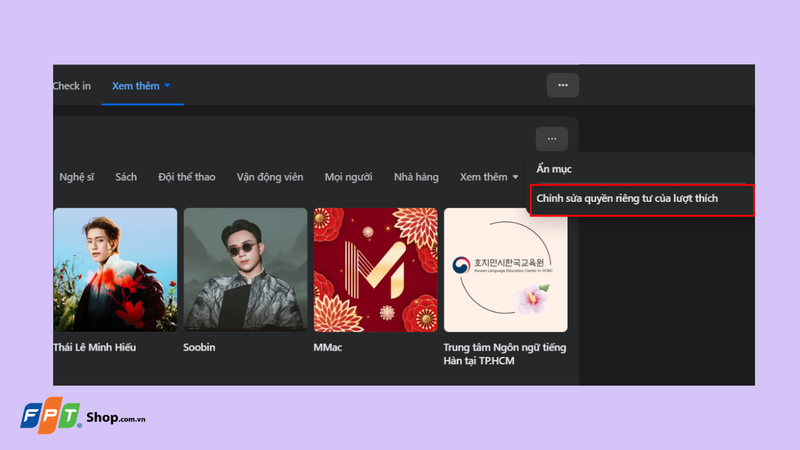Image resolution: width=800 pixels, height=450 pixels.
Task: Open the Nhà hàng category tab
Action: 416,177
